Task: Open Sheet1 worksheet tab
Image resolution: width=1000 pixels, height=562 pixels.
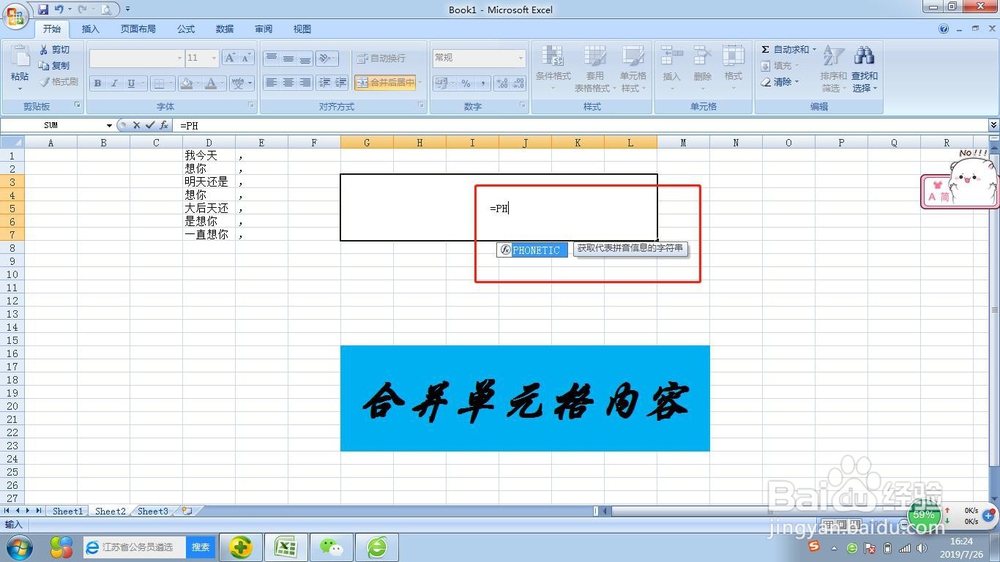Action: pos(67,511)
